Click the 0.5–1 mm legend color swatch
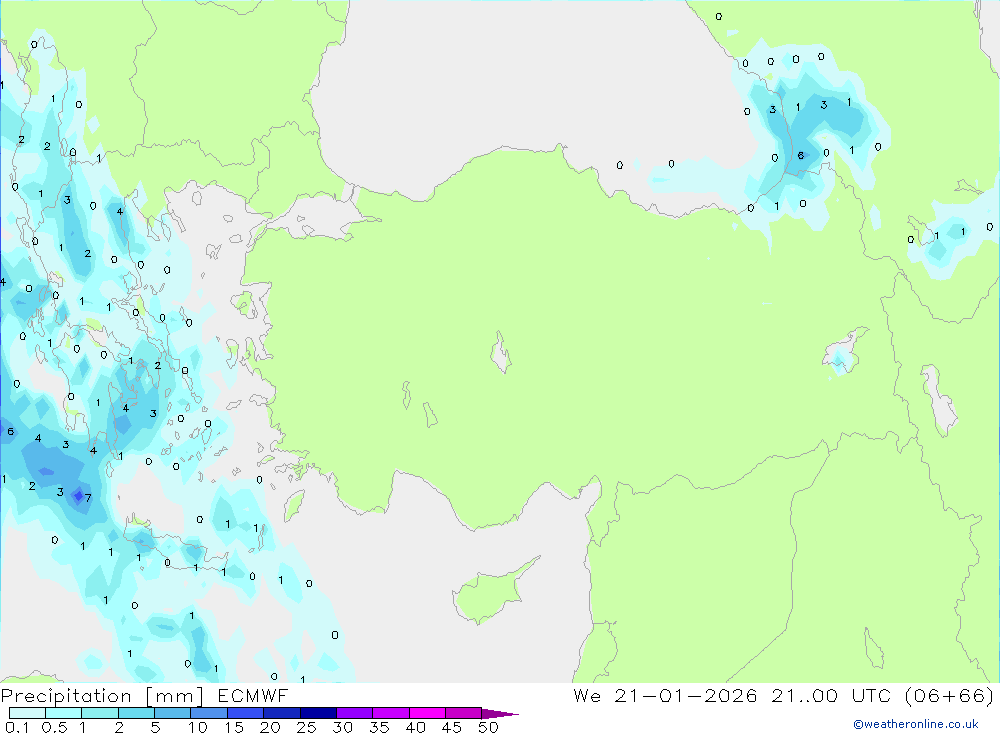The image size is (1000, 733). pyautogui.click(x=63, y=713)
